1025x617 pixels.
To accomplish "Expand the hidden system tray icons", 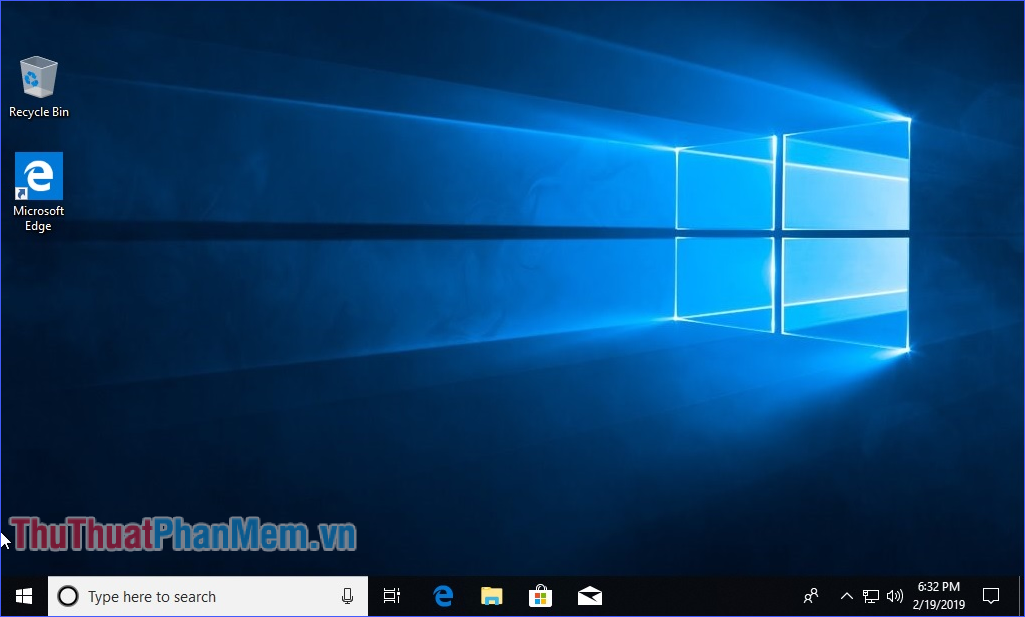I will point(846,595).
